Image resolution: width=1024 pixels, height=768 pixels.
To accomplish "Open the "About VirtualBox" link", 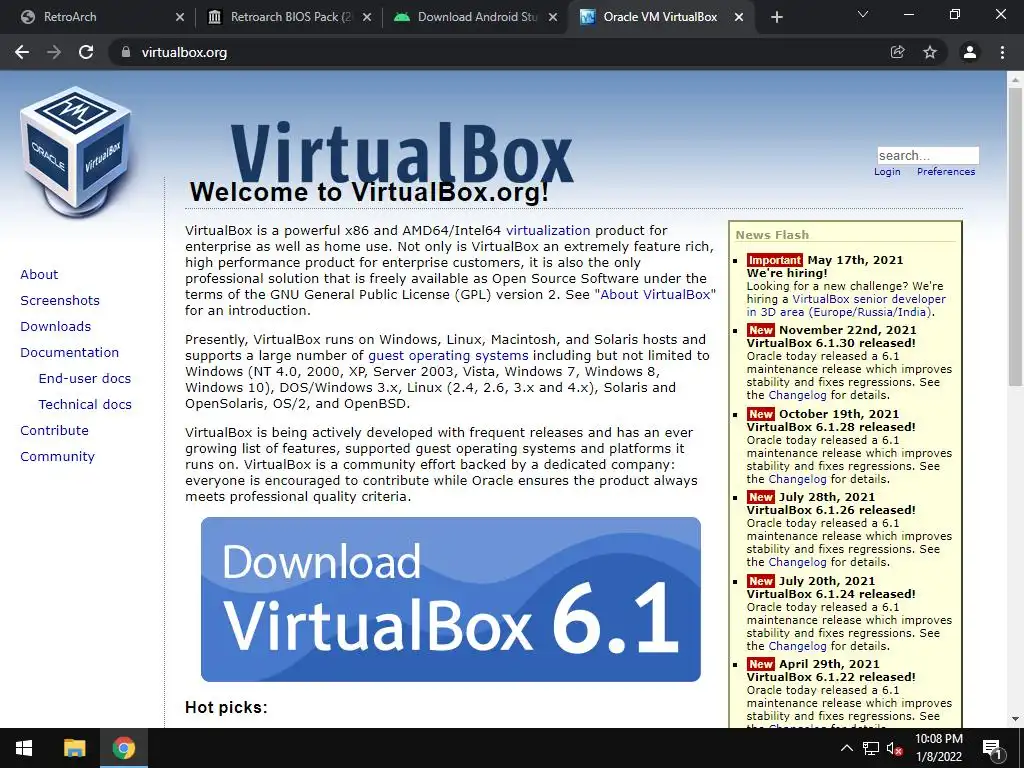I will (x=655, y=295).
